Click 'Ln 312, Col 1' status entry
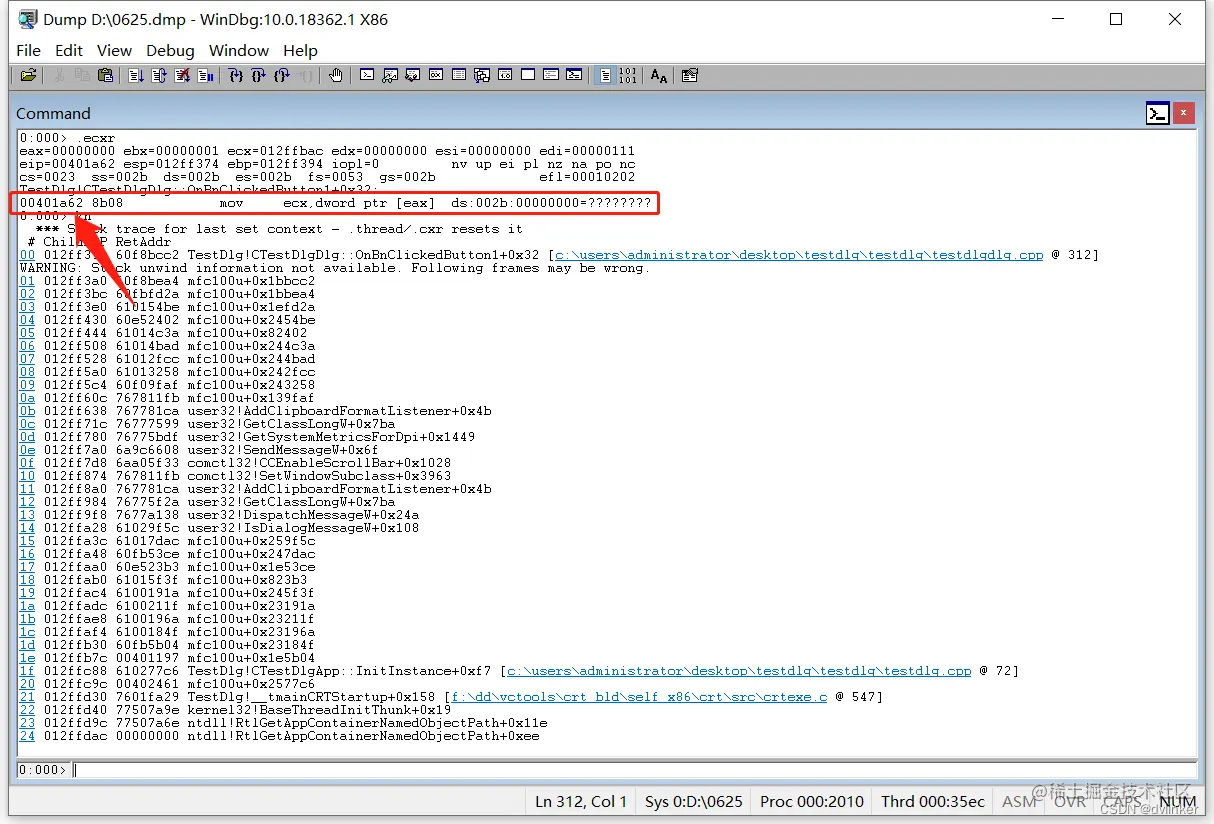Screen dimensions: 1214x824 pyautogui.click(x=581, y=801)
